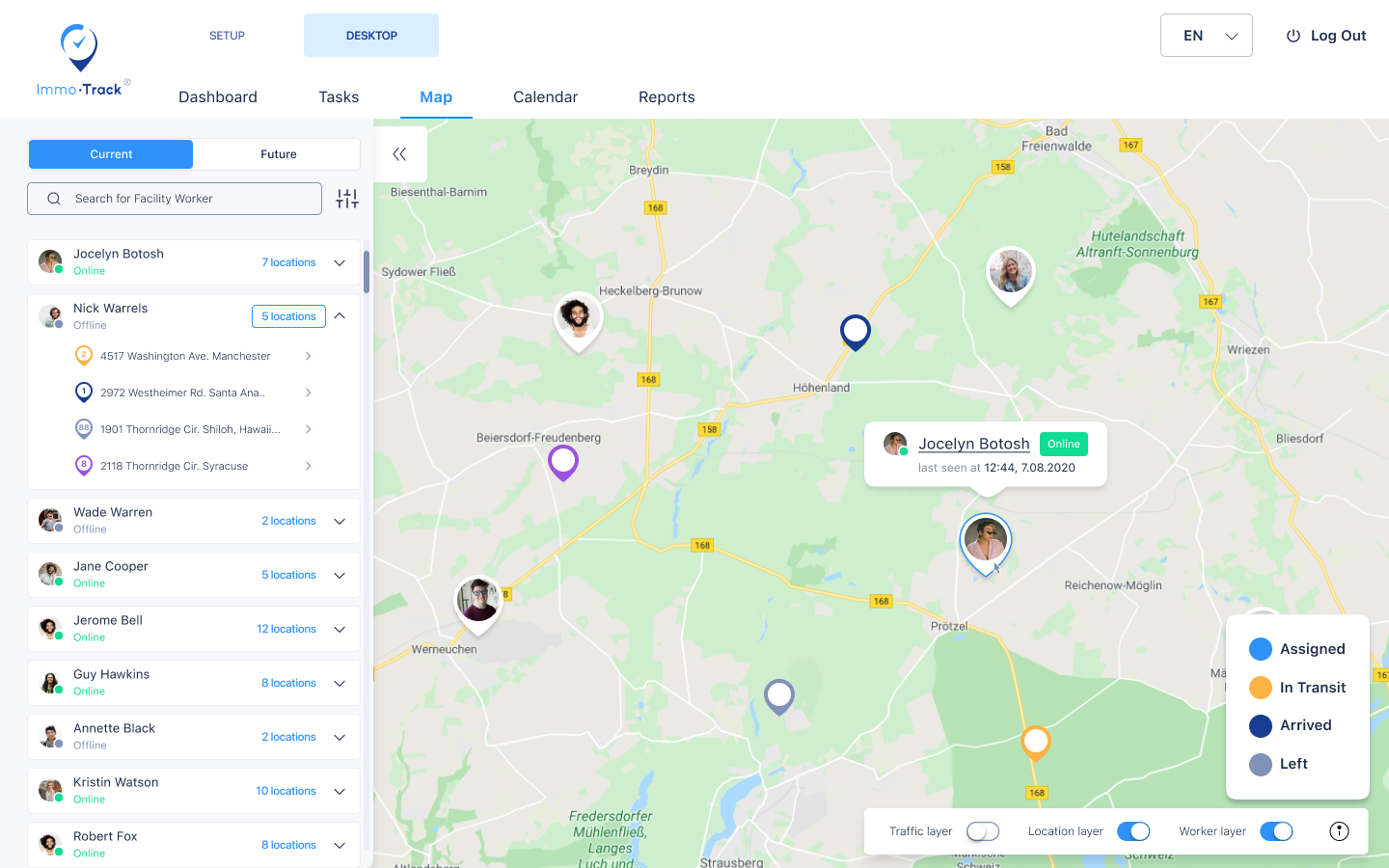This screenshot has height=868, width=1389.
Task: Enable the Traffic layer toggle
Action: click(983, 831)
